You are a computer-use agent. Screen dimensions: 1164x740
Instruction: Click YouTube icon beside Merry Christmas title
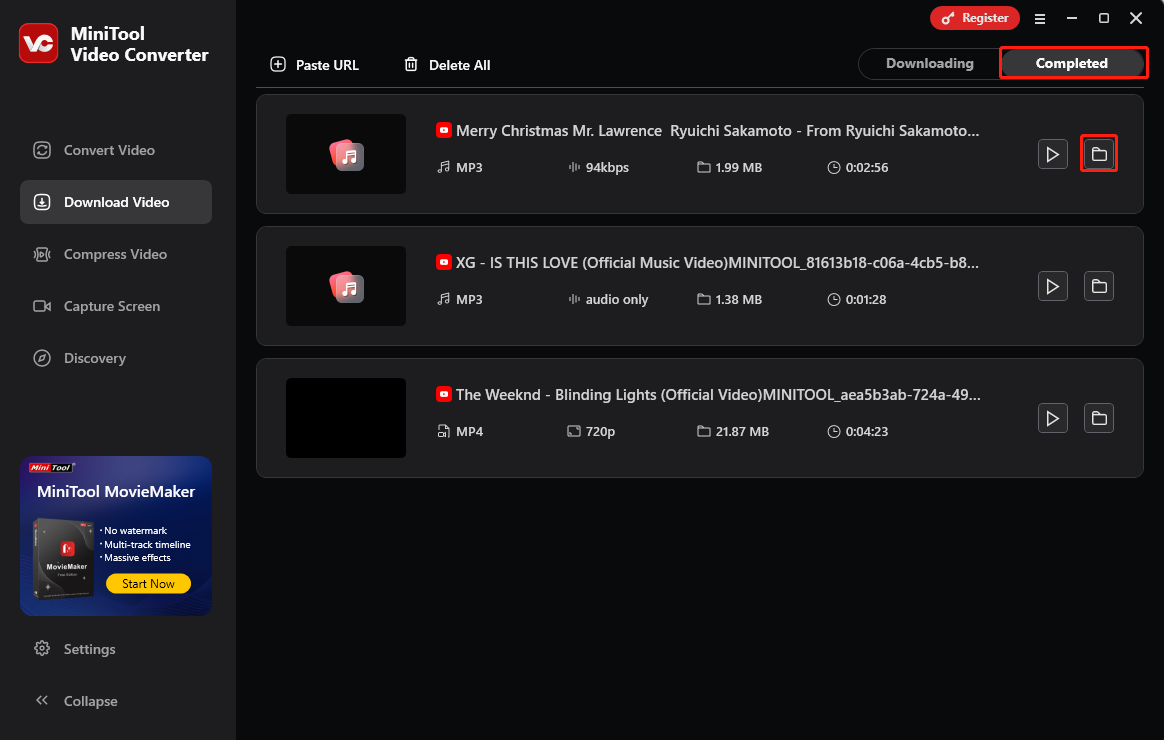pyautogui.click(x=443, y=131)
